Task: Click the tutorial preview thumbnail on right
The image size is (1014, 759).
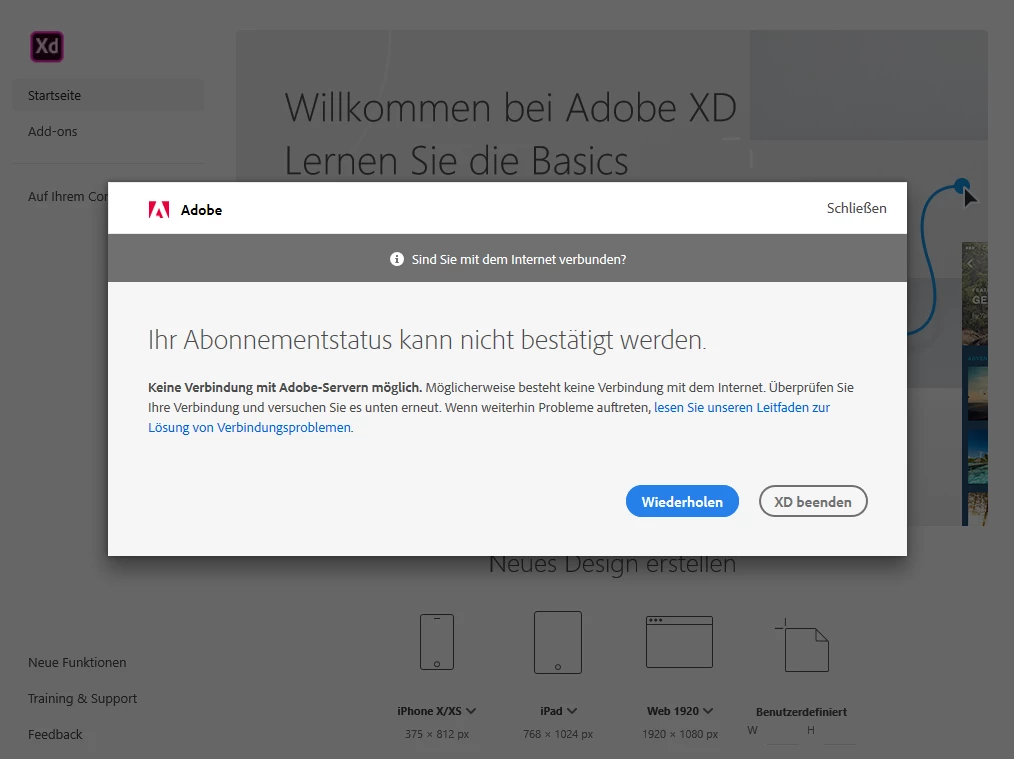Action: pyautogui.click(x=975, y=384)
